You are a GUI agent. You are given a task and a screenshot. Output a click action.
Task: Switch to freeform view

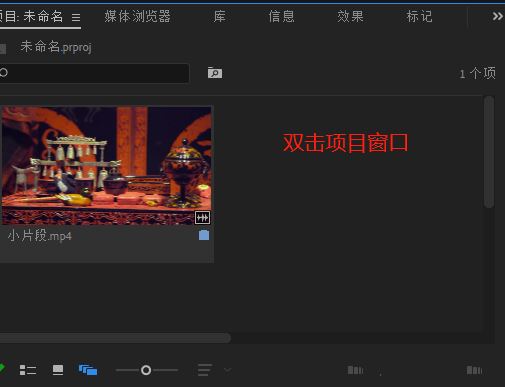(x=88, y=370)
